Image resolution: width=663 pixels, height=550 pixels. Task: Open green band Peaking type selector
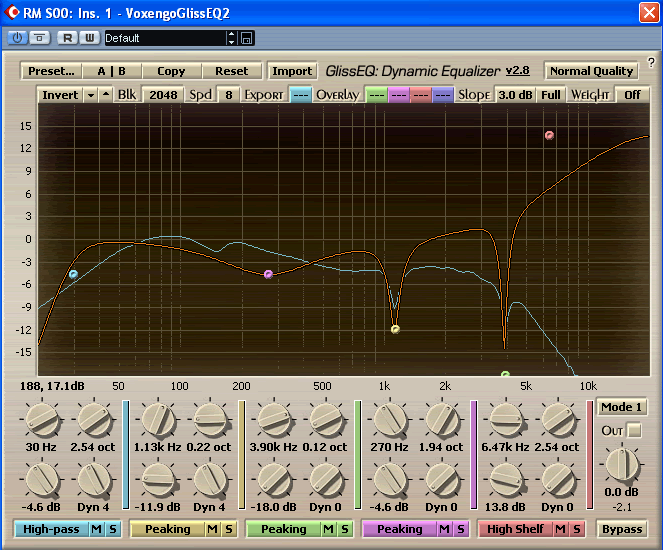[x=283, y=529]
